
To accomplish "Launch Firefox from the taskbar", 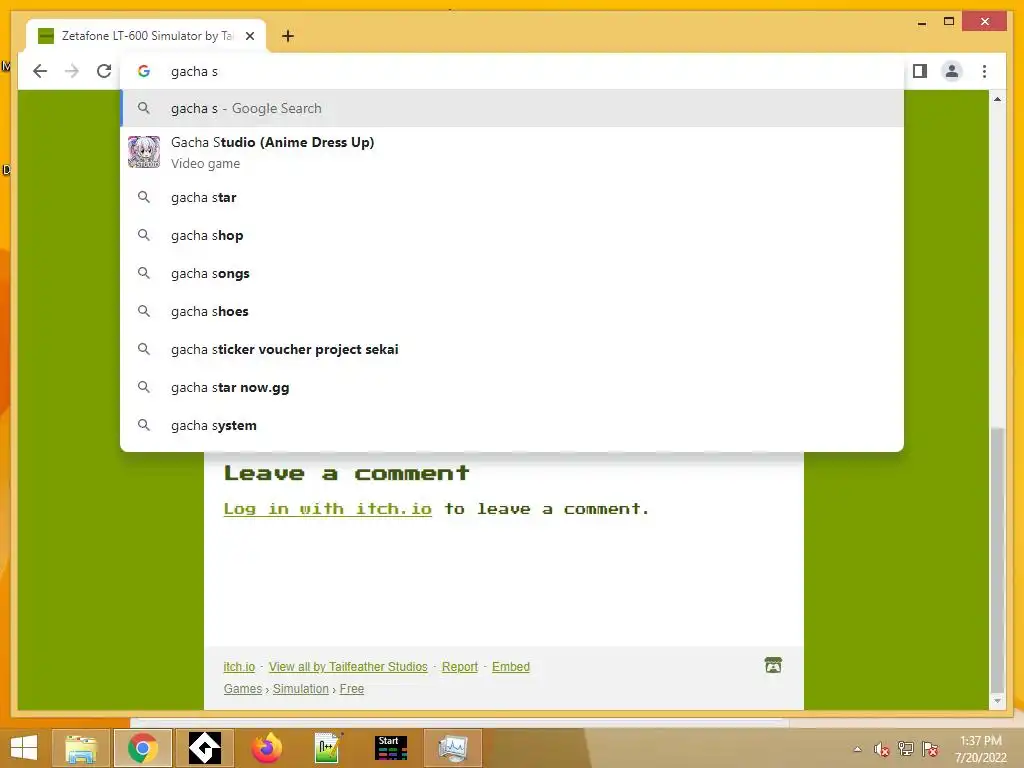I will pos(266,748).
